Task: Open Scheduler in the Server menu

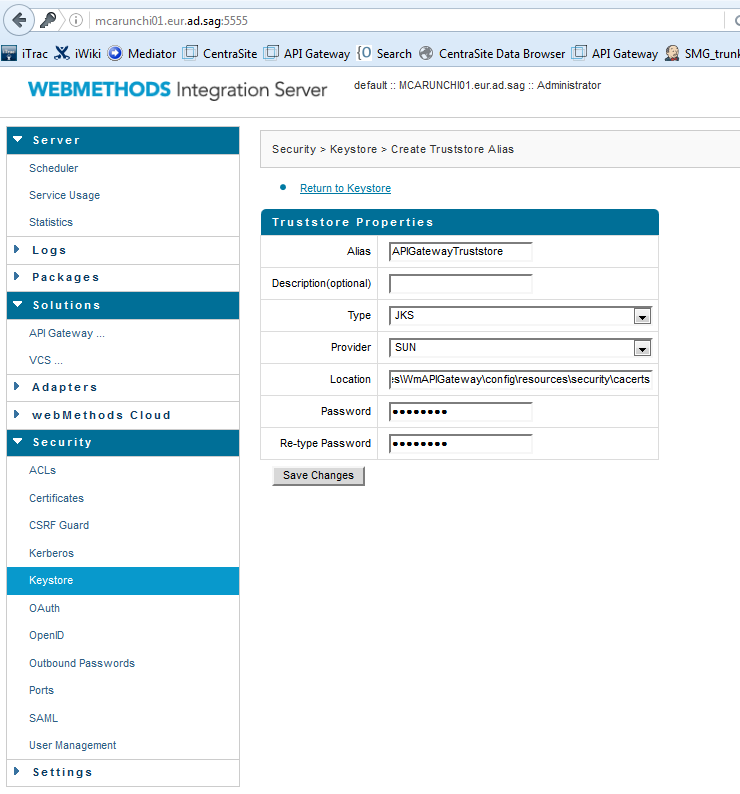Action: click(54, 168)
